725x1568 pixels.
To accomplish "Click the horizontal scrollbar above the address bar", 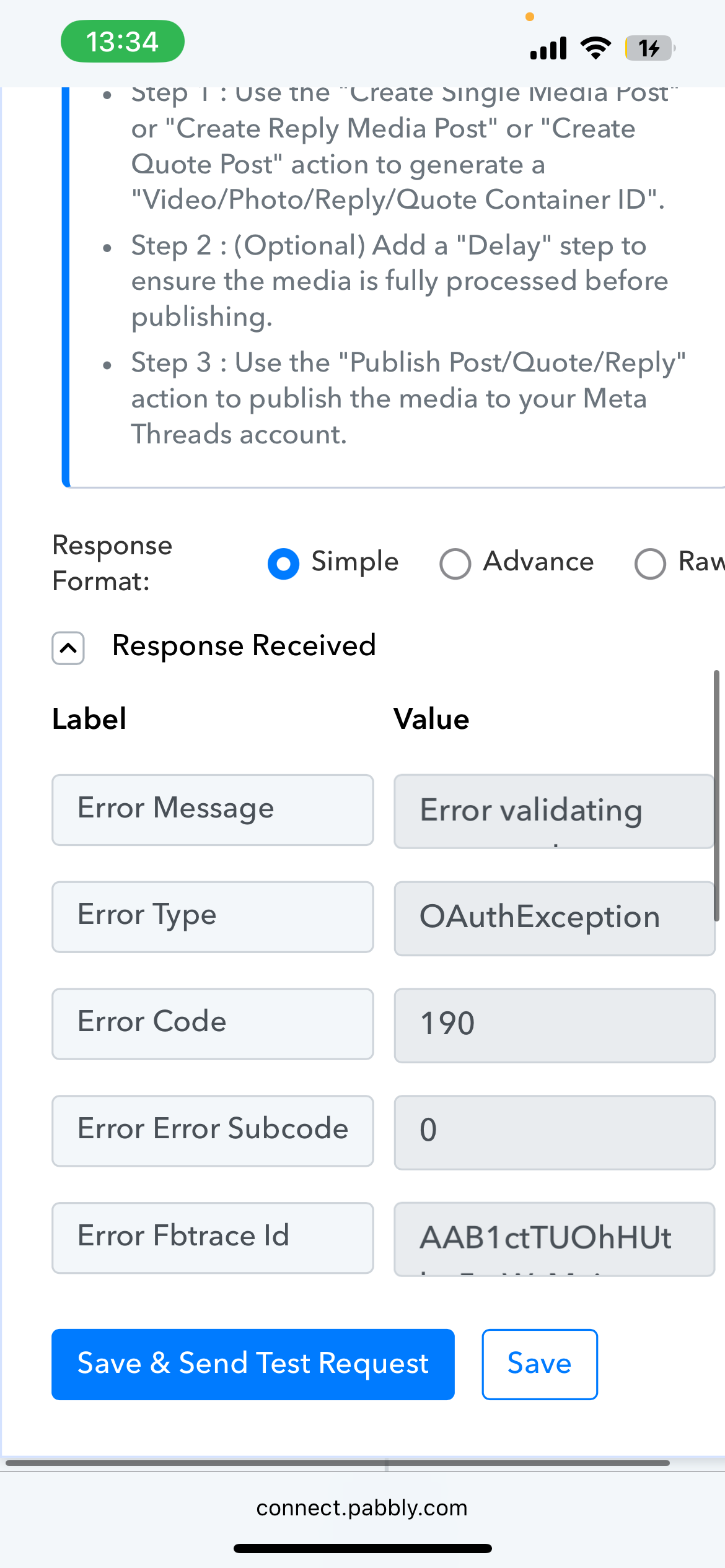I will (338, 1463).
